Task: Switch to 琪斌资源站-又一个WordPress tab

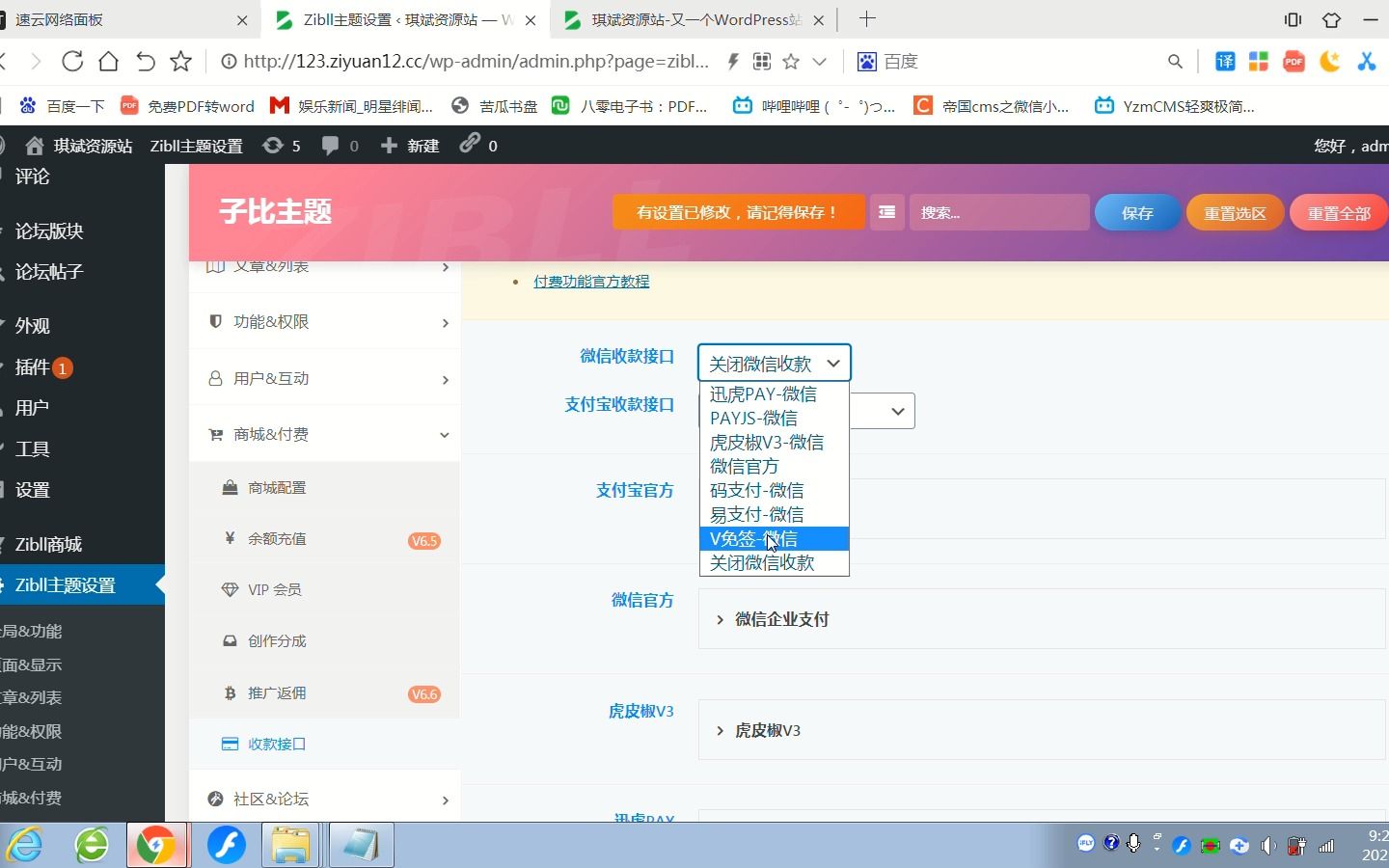Action: pyautogui.click(x=694, y=19)
